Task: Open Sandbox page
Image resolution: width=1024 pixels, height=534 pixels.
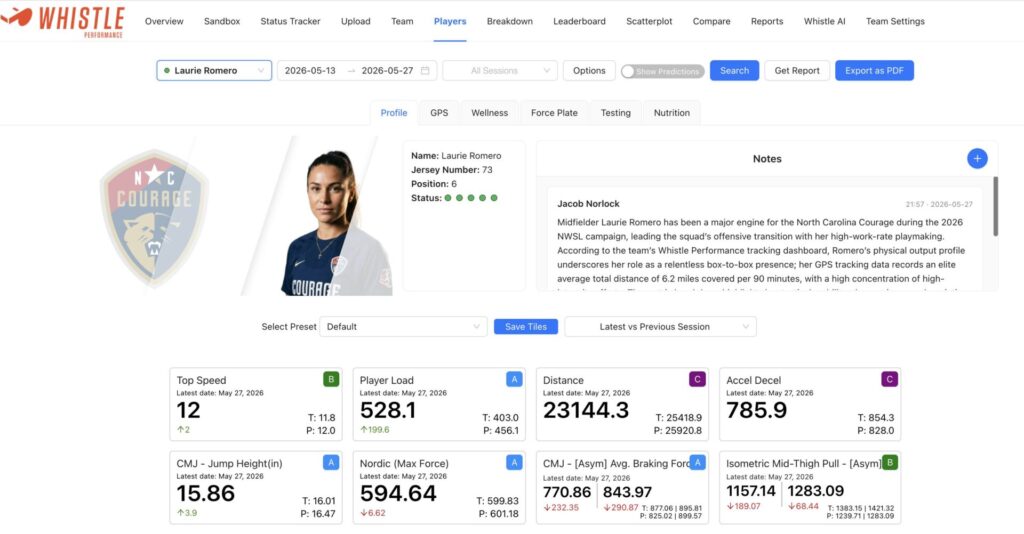Action: point(222,21)
